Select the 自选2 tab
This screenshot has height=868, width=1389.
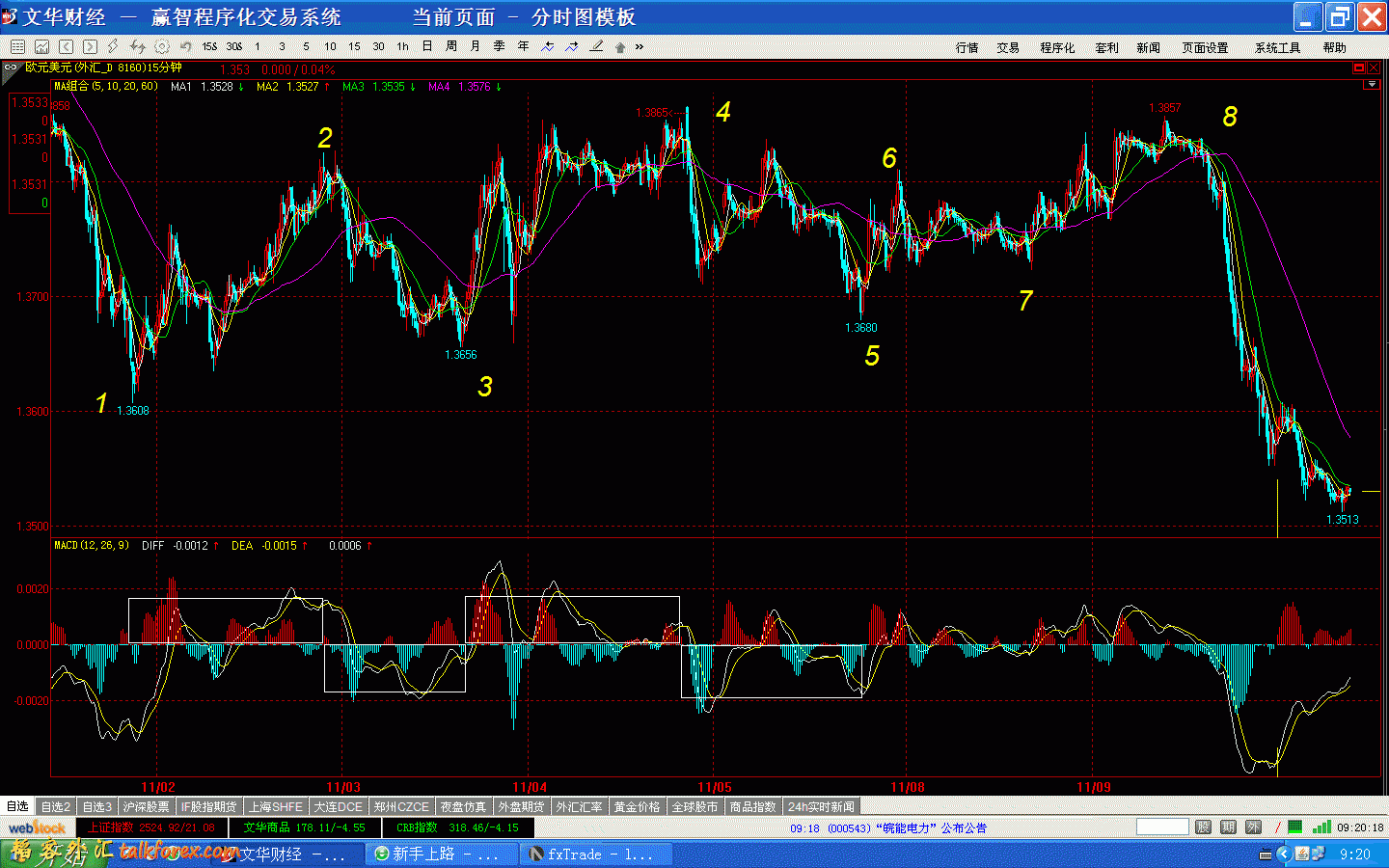(56, 806)
